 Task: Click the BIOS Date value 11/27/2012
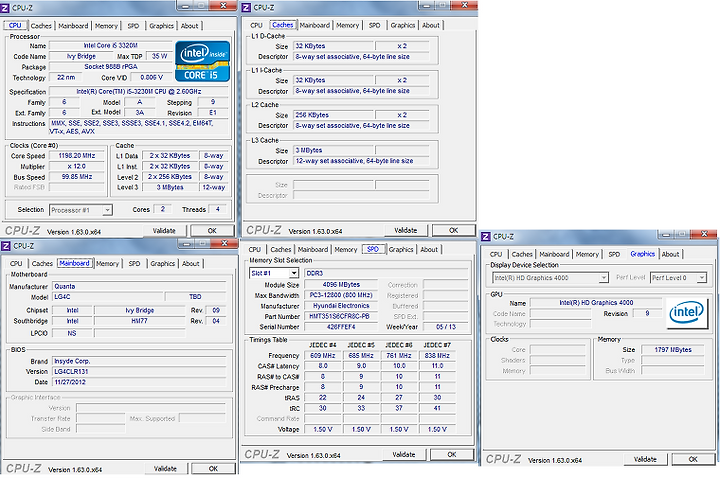pyautogui.click(x=139, y=382)
